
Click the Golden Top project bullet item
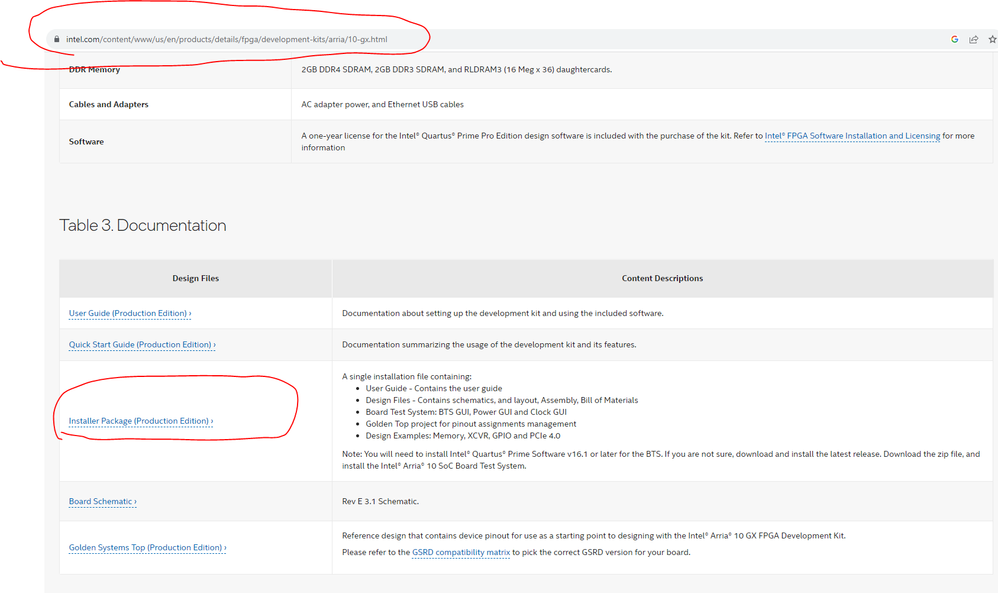[471, 424]
